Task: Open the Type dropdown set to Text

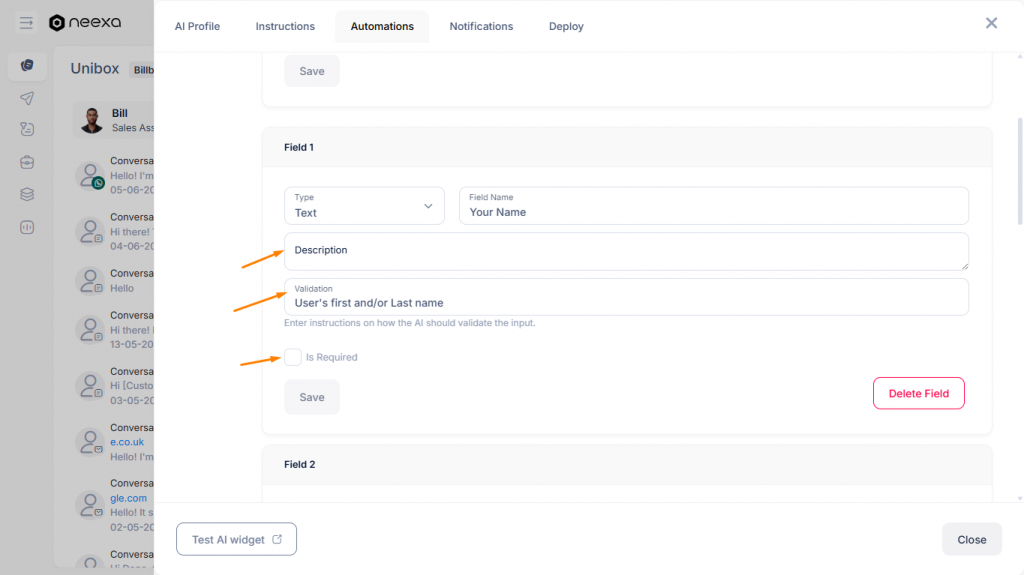Action: (x=364, y=206)
